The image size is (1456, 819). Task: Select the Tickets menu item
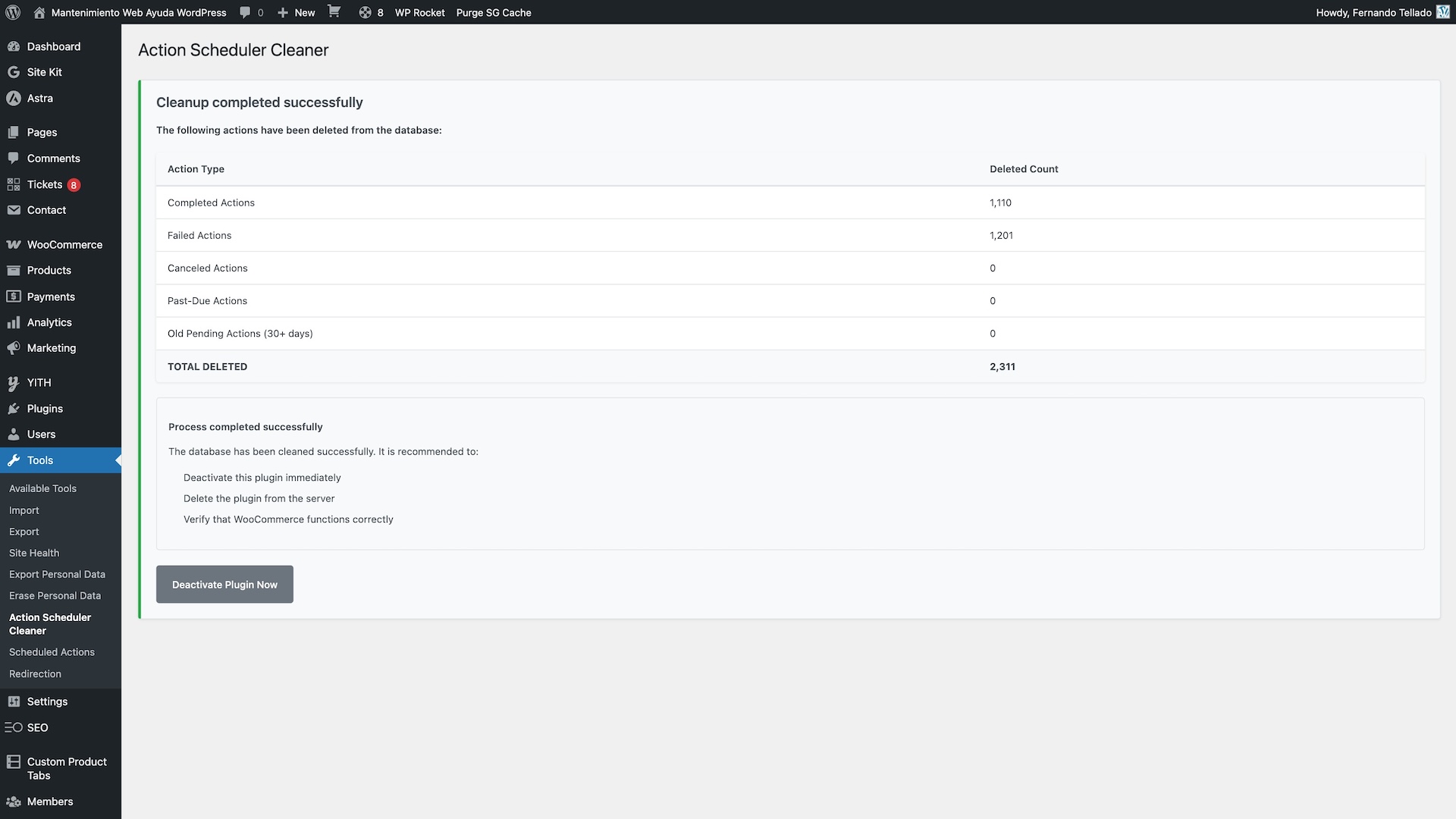pyautogui.click(x=45, y=184)
